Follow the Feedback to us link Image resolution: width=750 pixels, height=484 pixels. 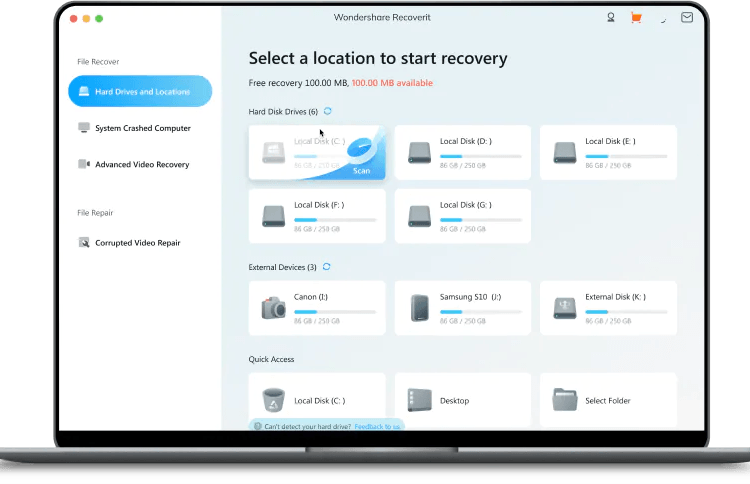(x=377, y=427)
